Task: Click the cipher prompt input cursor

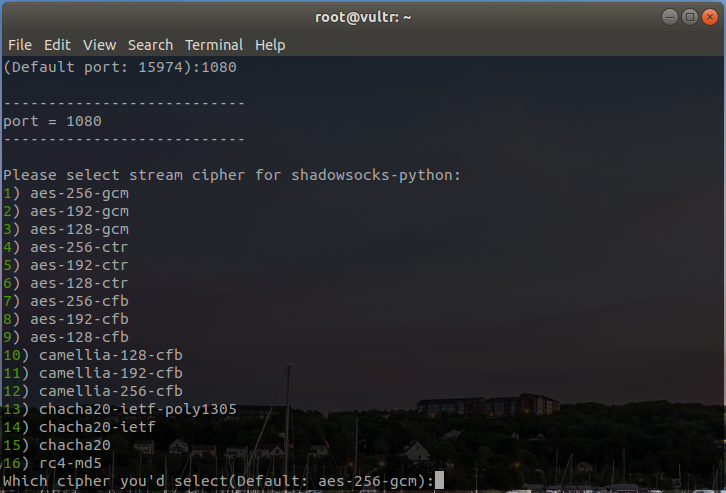Action: point(439,481)
